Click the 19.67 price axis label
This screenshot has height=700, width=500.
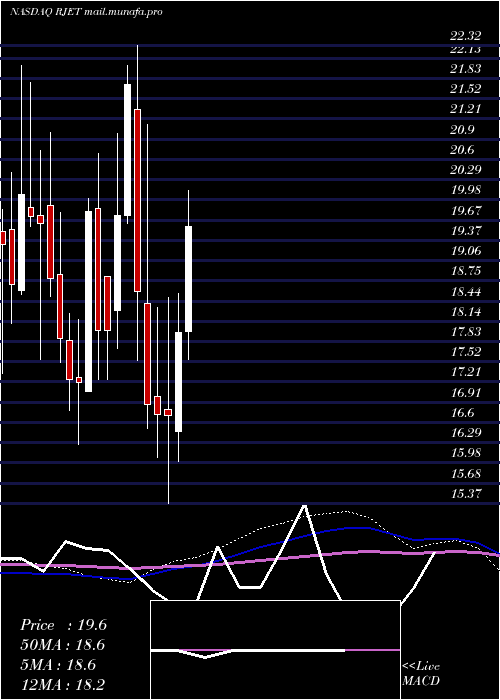(465, 210)
